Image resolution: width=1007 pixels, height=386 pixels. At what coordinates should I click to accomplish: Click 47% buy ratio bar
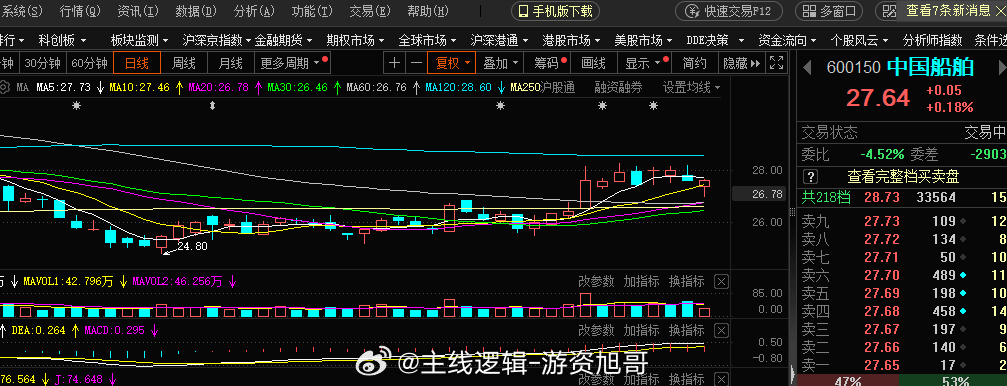point(848,382)
